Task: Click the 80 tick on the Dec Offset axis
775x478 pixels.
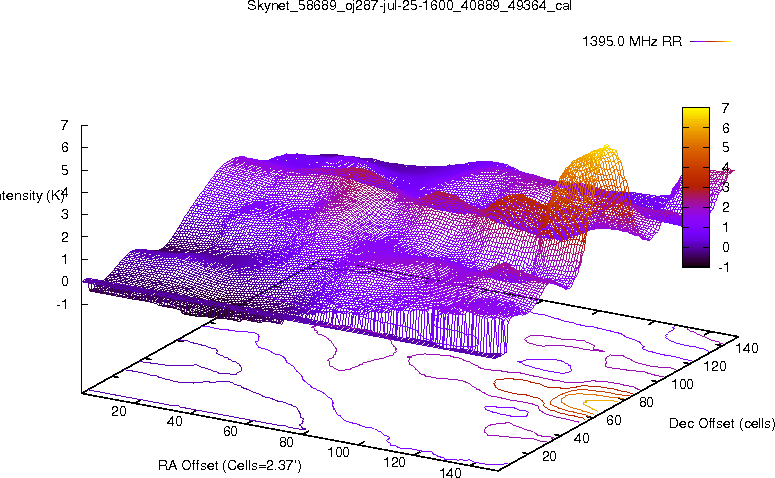Action: 646,402
